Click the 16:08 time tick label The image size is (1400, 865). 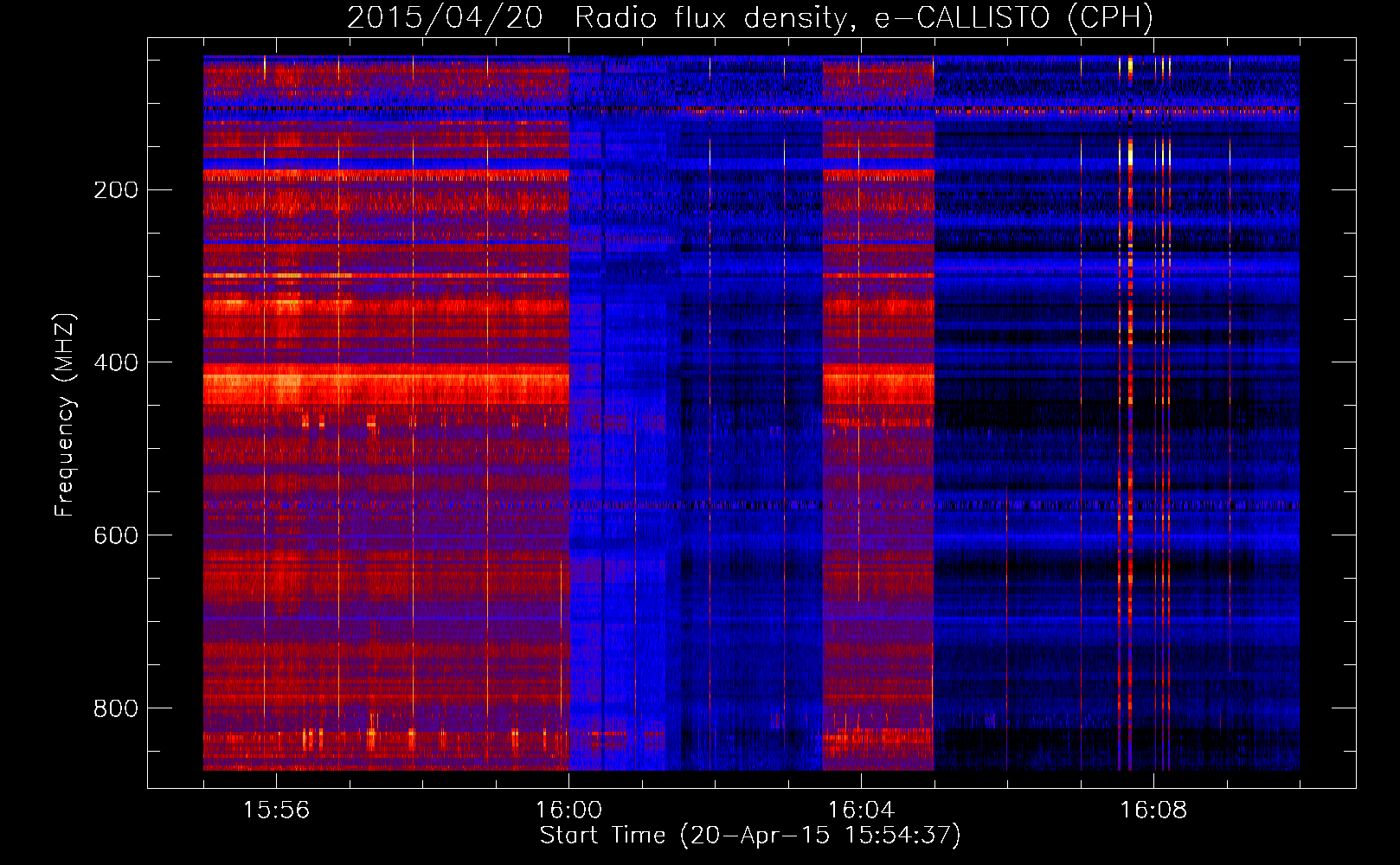tap(1153, 811)
